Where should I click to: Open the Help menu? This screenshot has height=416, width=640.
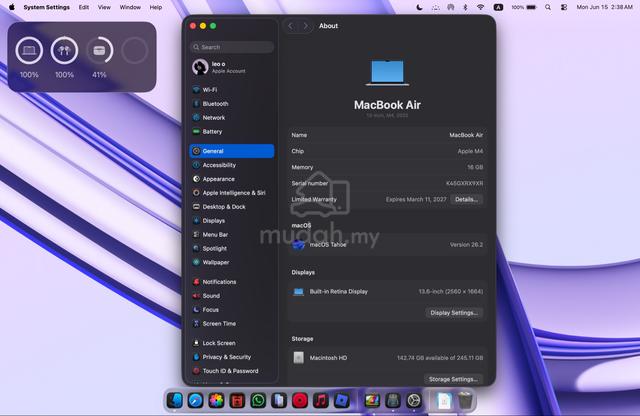coord(156,7)
